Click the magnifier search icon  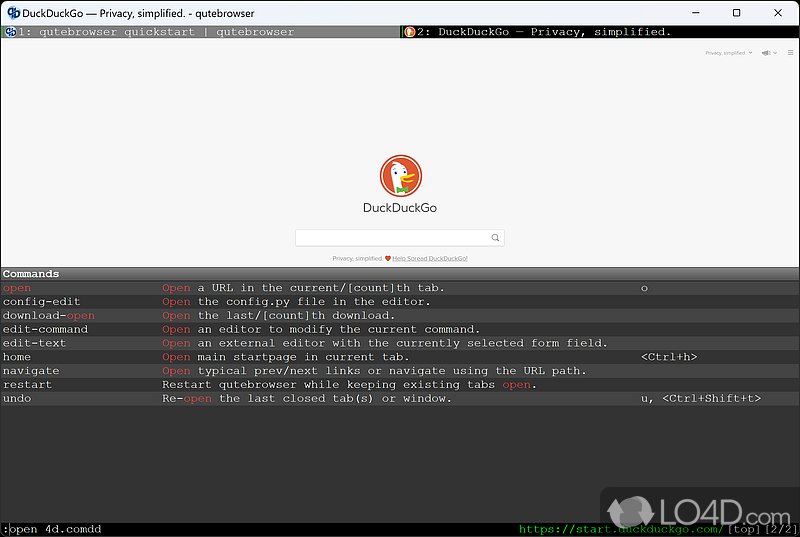pos(495,238)
